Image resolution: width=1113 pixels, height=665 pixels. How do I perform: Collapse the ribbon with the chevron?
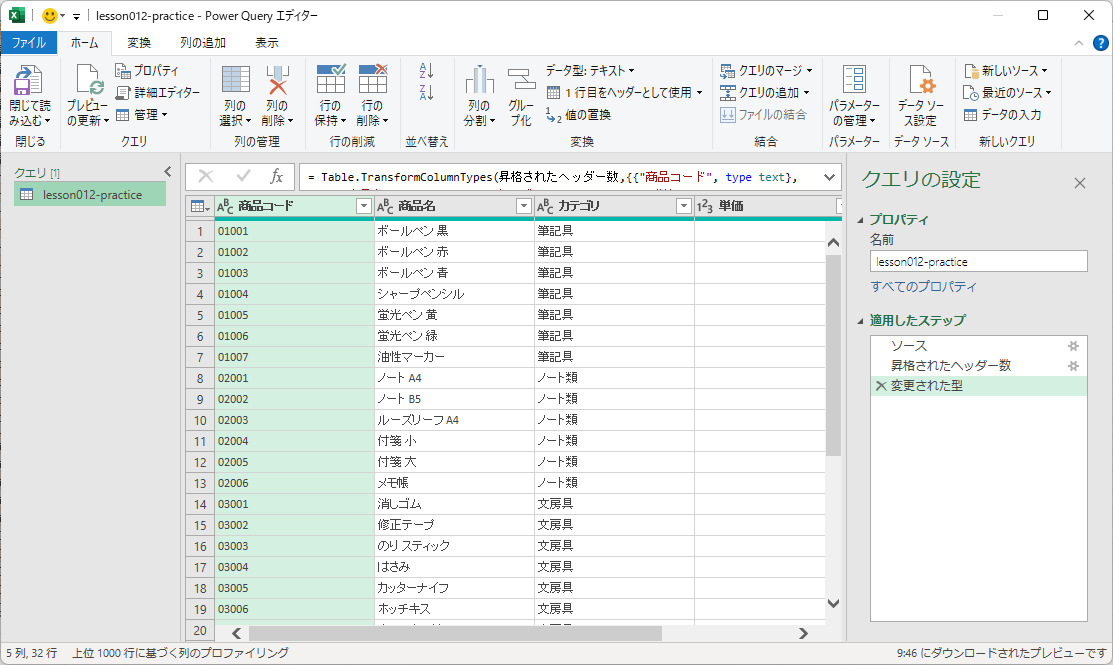coord(1079,43)
